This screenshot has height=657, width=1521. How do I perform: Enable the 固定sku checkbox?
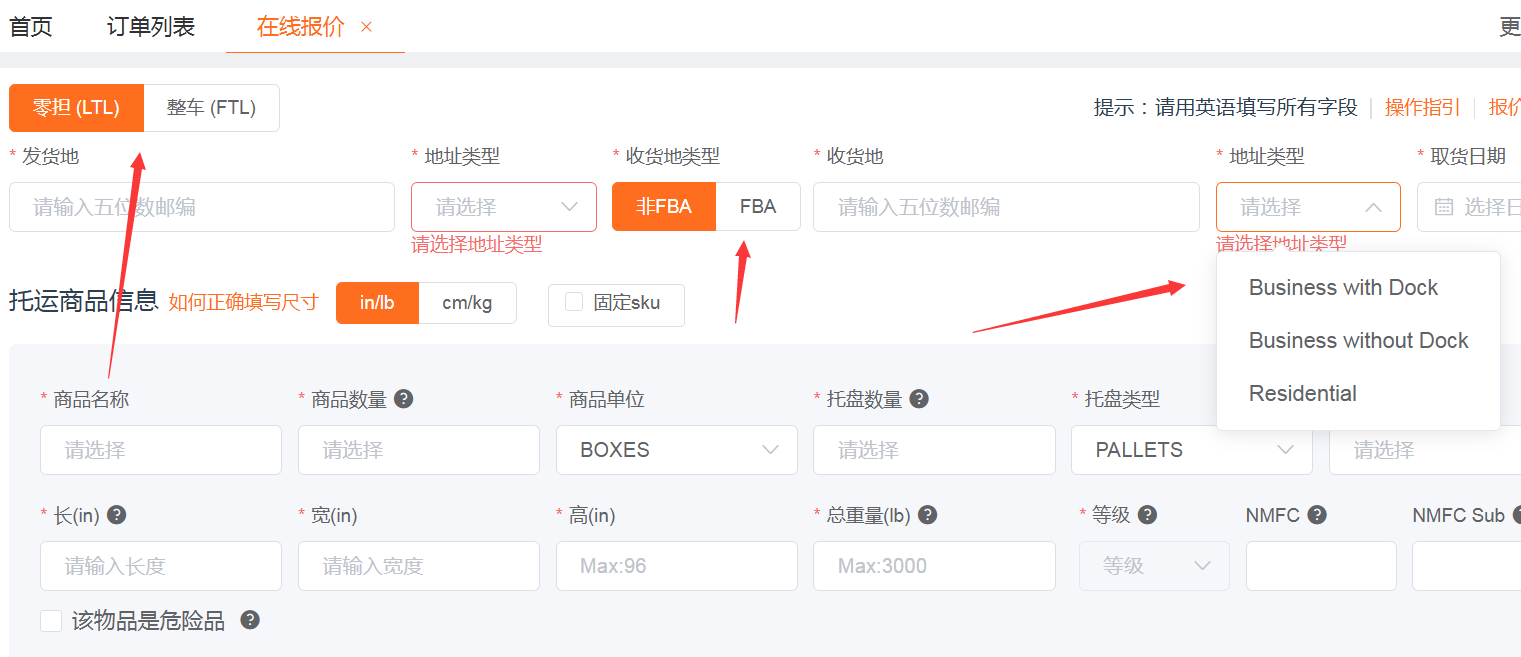(574, 302)
